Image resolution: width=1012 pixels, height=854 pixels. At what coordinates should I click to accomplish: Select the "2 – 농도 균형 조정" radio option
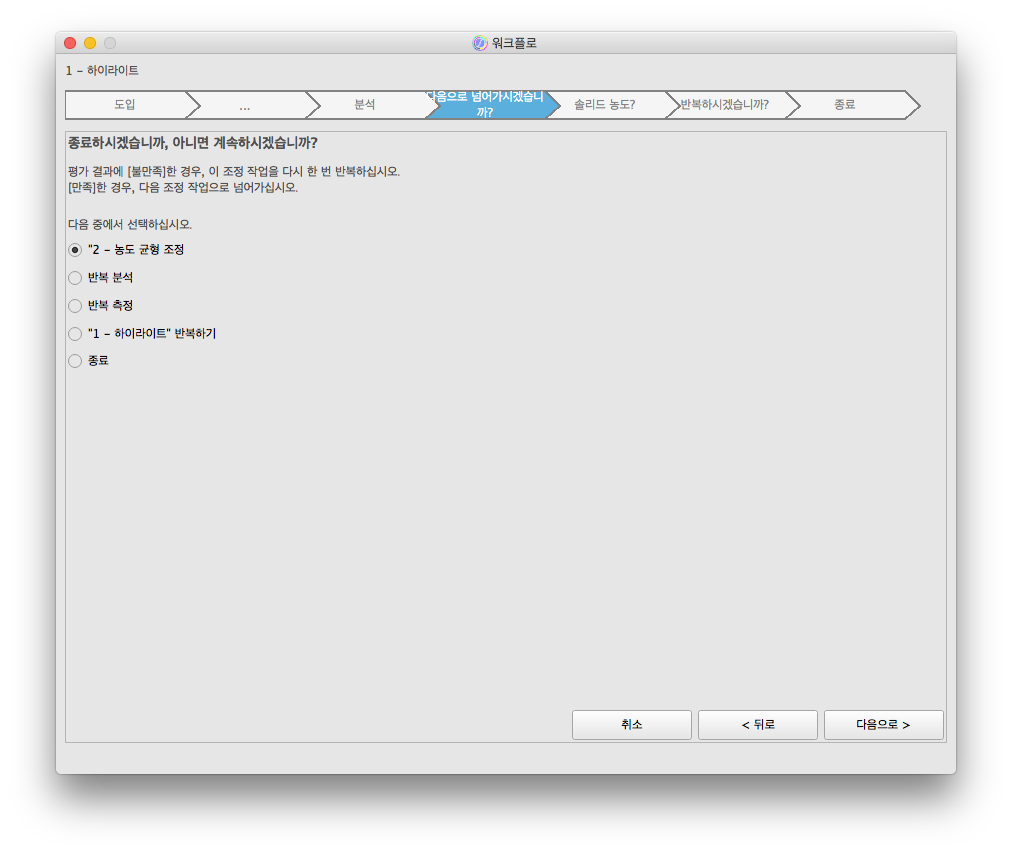(75, 250)
